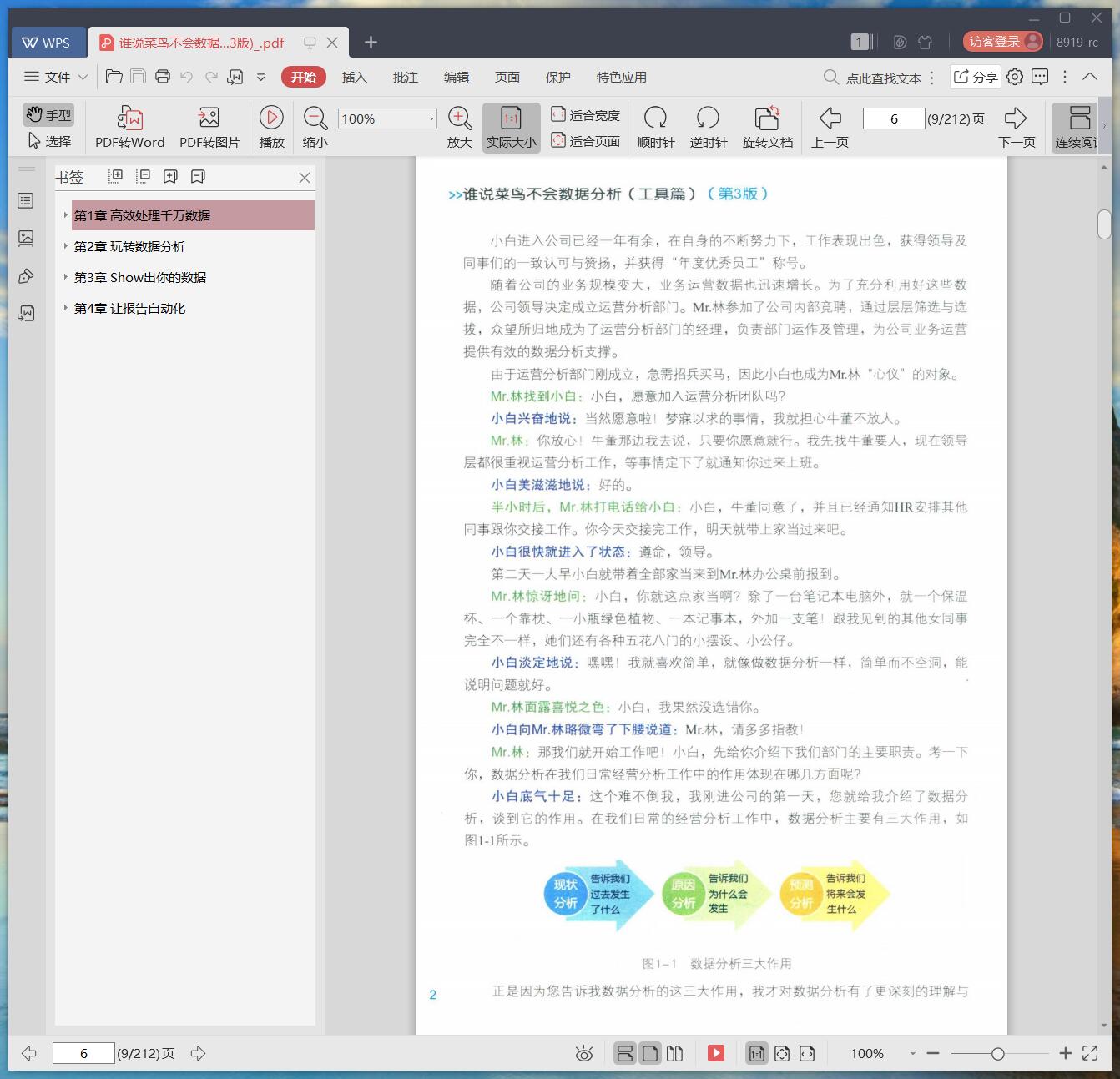Image resolution: width=1120 pixels, height=1079 pixels.
Task: Click the undo arrow icon
Action: tap(187, 77)
